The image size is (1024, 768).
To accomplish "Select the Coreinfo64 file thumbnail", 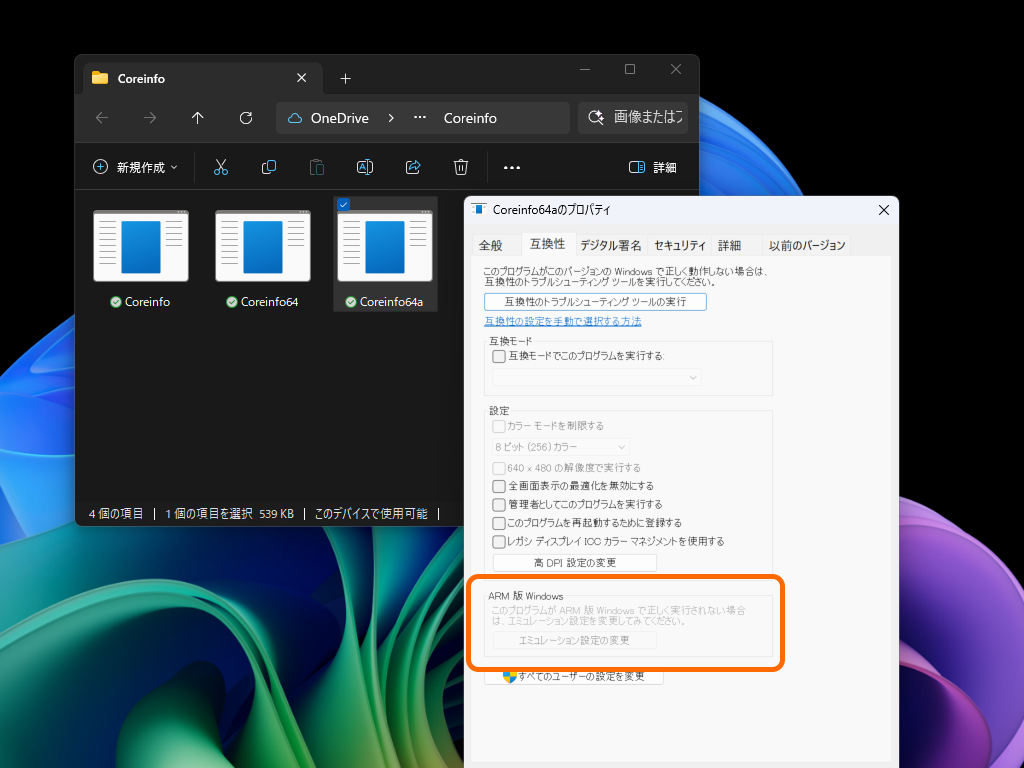I will click(263, 245).
